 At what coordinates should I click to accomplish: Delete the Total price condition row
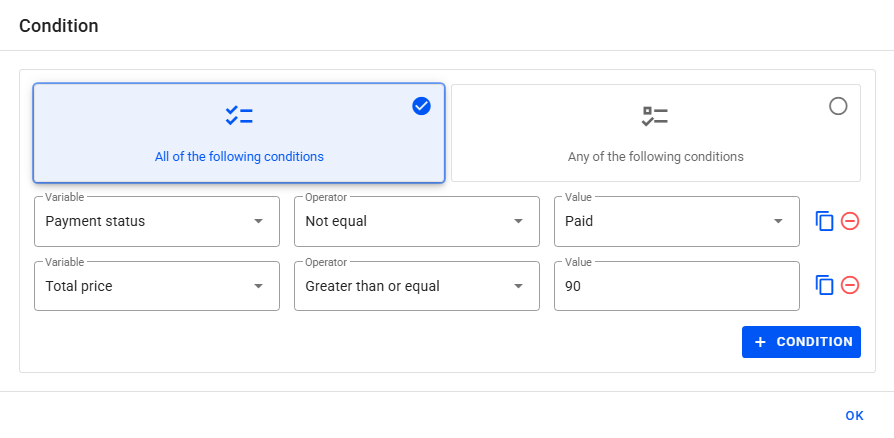(850, 286)
